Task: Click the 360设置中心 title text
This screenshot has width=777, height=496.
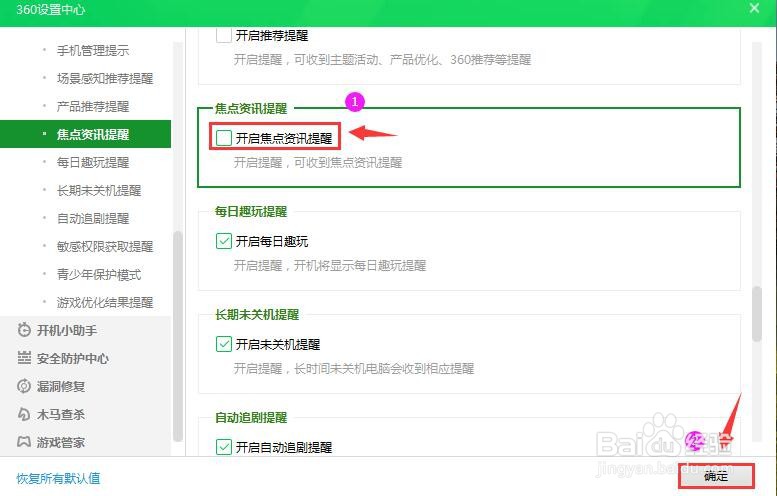Action: (x=51, y=9)
